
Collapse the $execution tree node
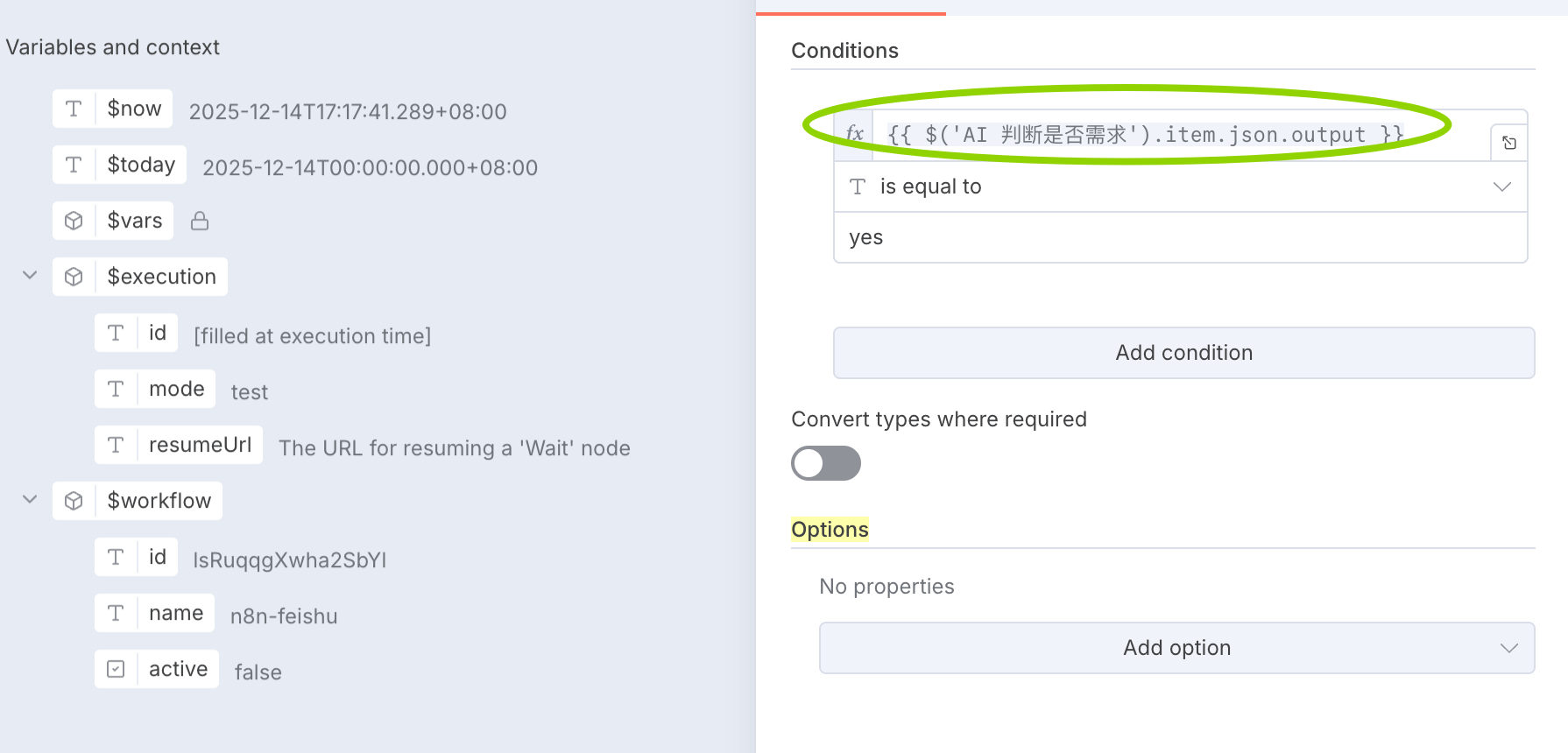pos(30,275)
